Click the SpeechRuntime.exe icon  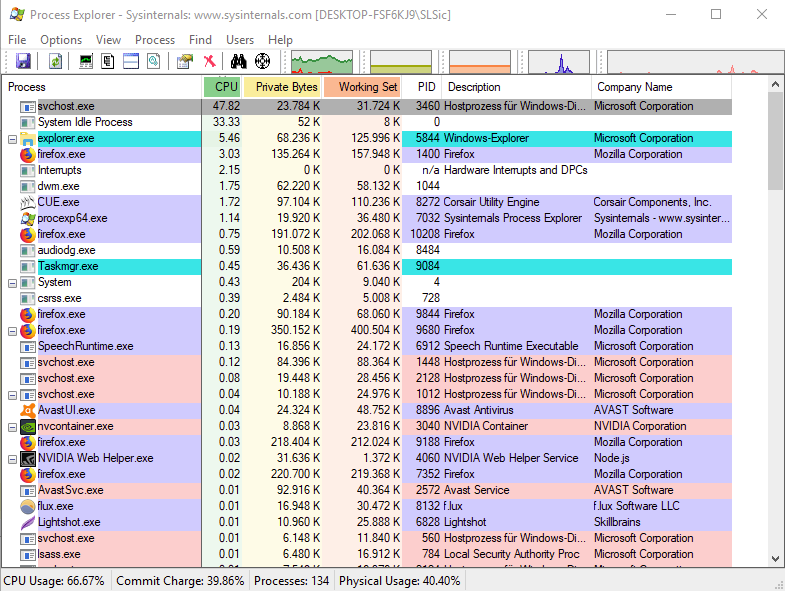pos(28,347)
